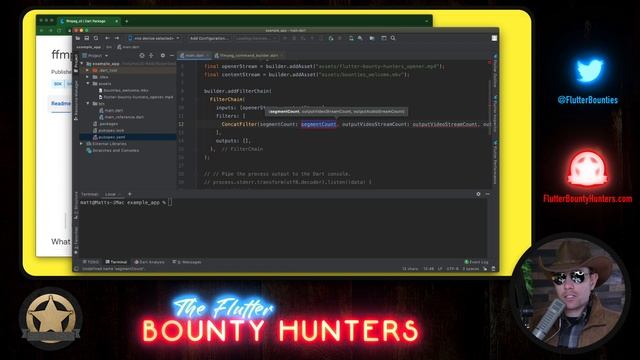Image resolution: width=640 pixels, height=360 pixels.
Task: Open the 'no device selected' dropdown
Action: pos(154,38)
